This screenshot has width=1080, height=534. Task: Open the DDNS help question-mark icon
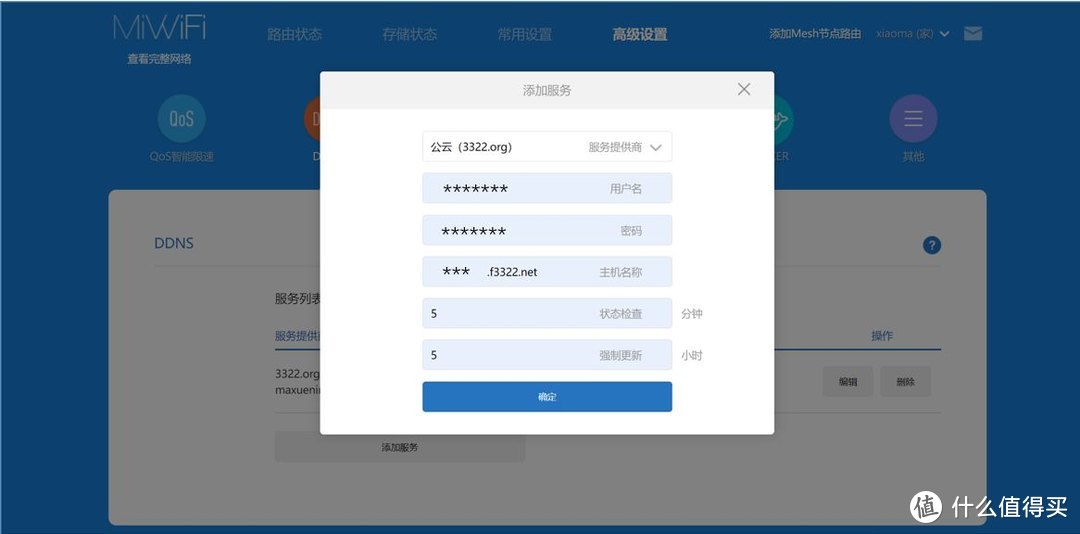(x=932, y=245)
